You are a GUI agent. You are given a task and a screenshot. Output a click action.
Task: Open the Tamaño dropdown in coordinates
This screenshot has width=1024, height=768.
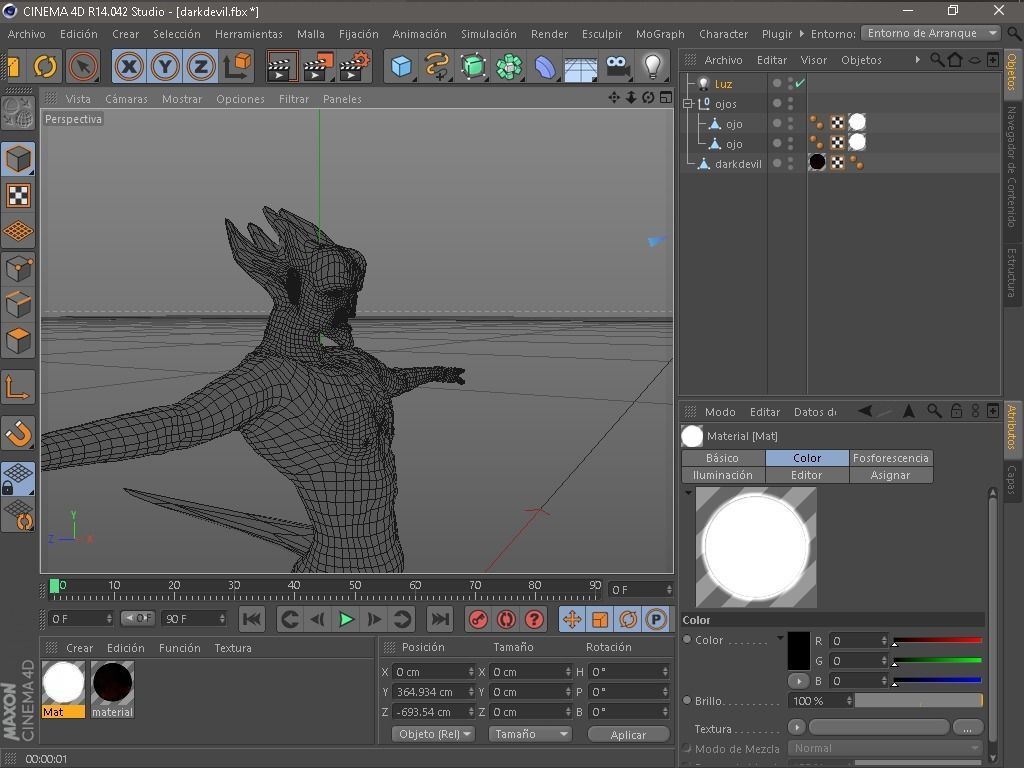click(x=530, y=734)
